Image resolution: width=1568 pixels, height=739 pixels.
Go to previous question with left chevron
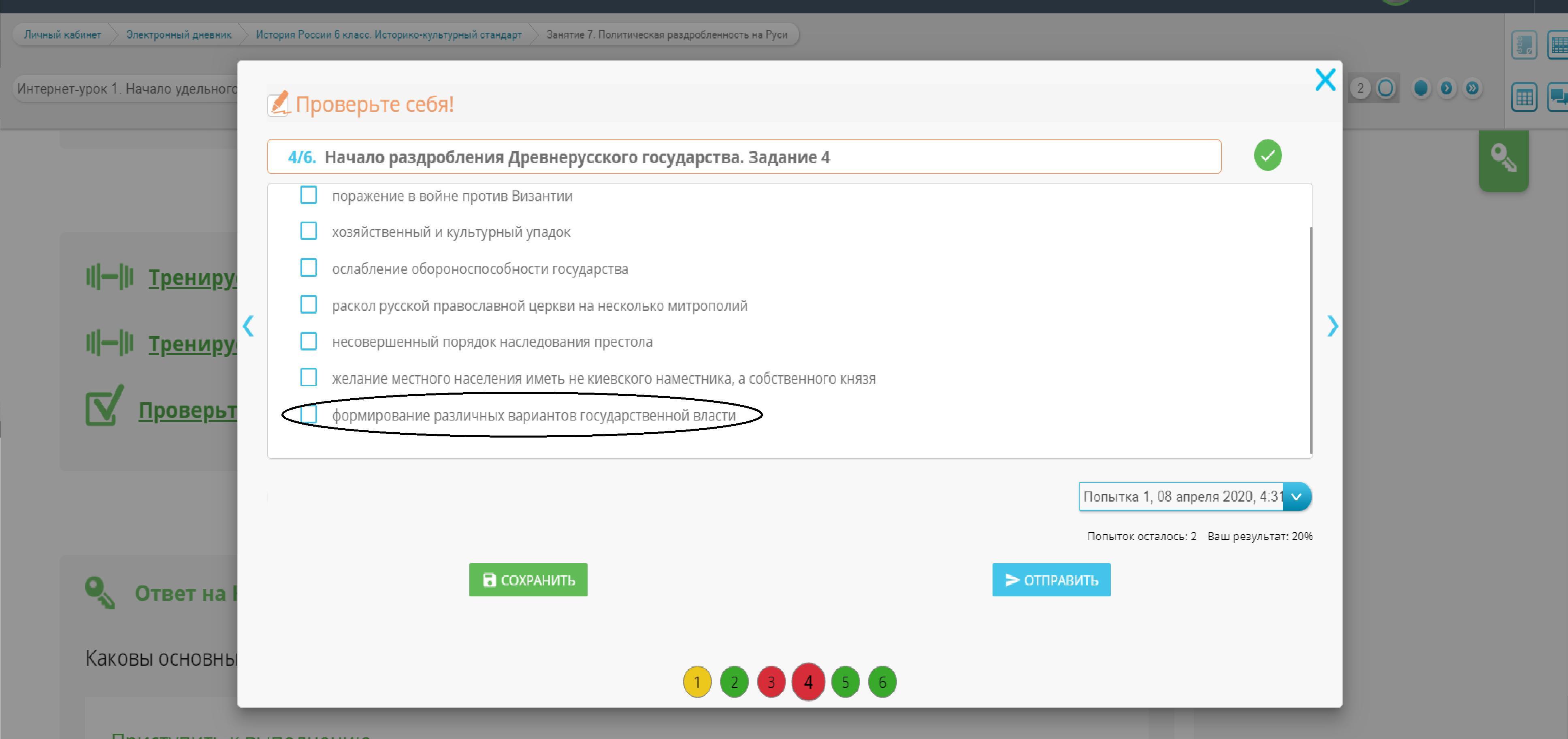248,326
